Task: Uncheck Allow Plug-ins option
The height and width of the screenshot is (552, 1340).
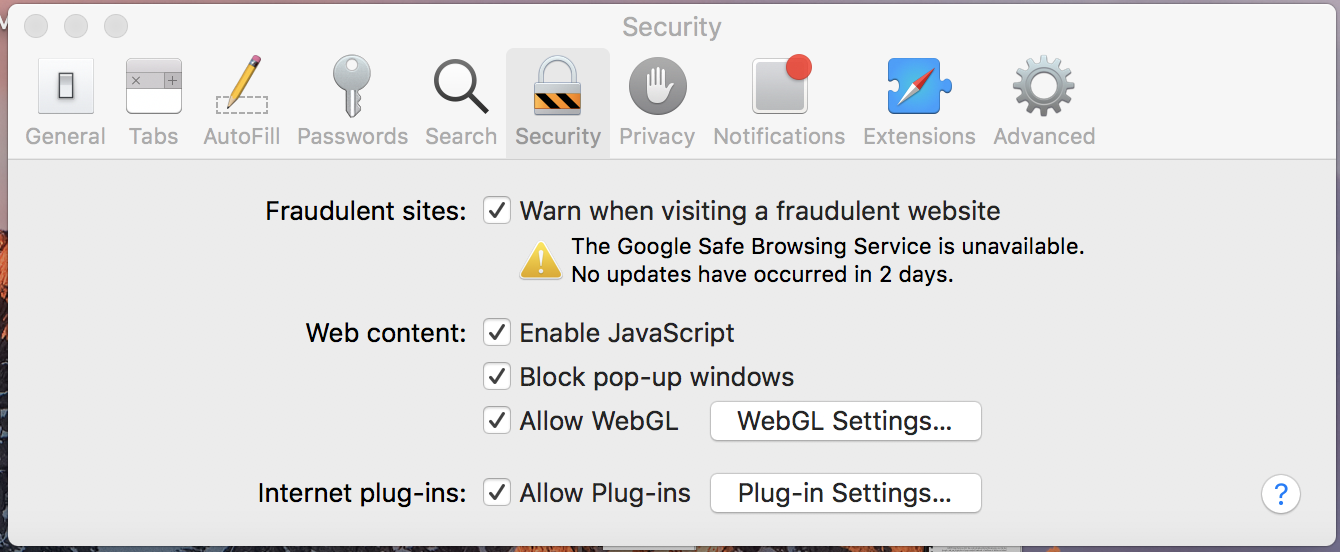Action: point(497,492)
